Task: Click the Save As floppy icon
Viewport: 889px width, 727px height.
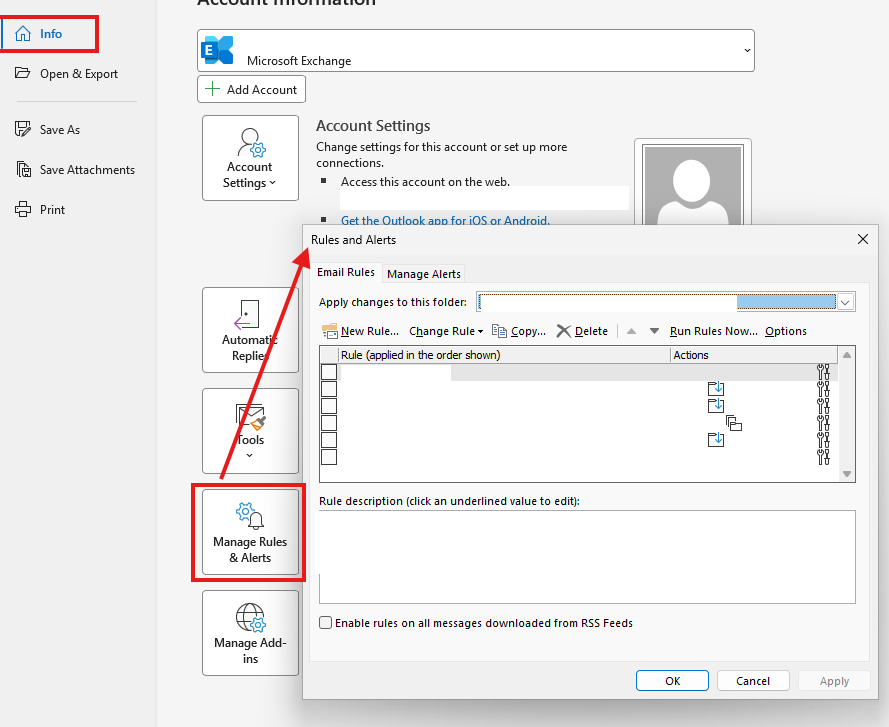Action: [x=23, y=129]
